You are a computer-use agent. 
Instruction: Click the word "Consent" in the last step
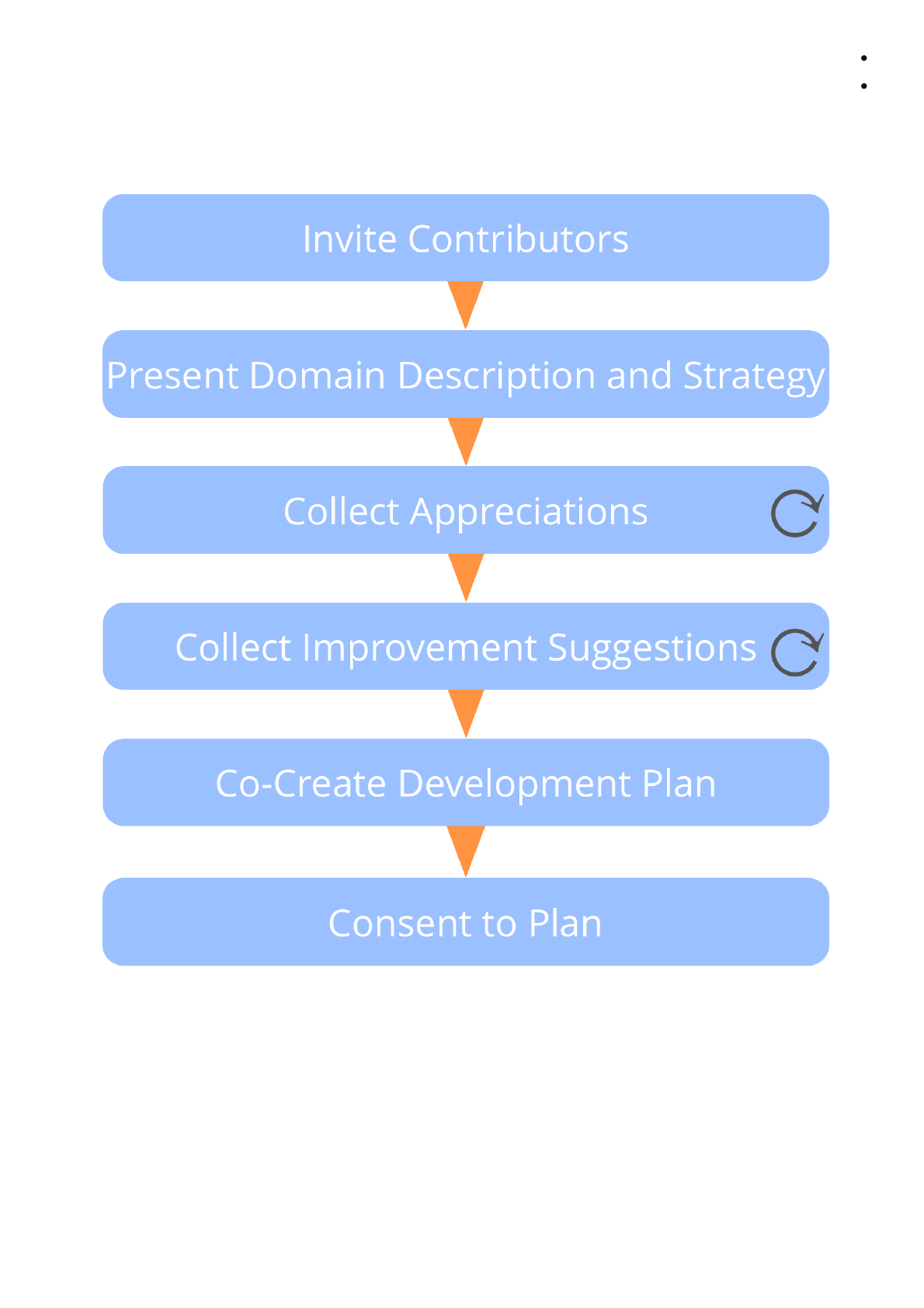[399, 924]
